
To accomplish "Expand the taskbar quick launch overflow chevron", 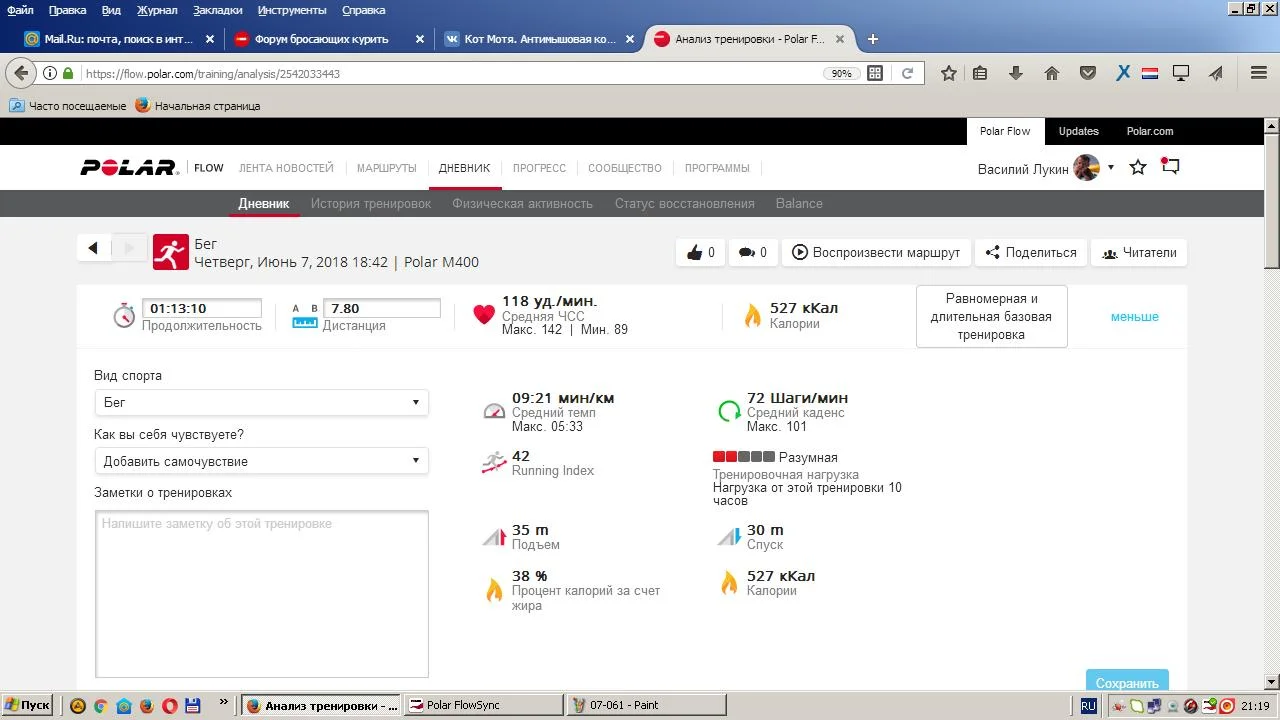I will click(223, 703).
